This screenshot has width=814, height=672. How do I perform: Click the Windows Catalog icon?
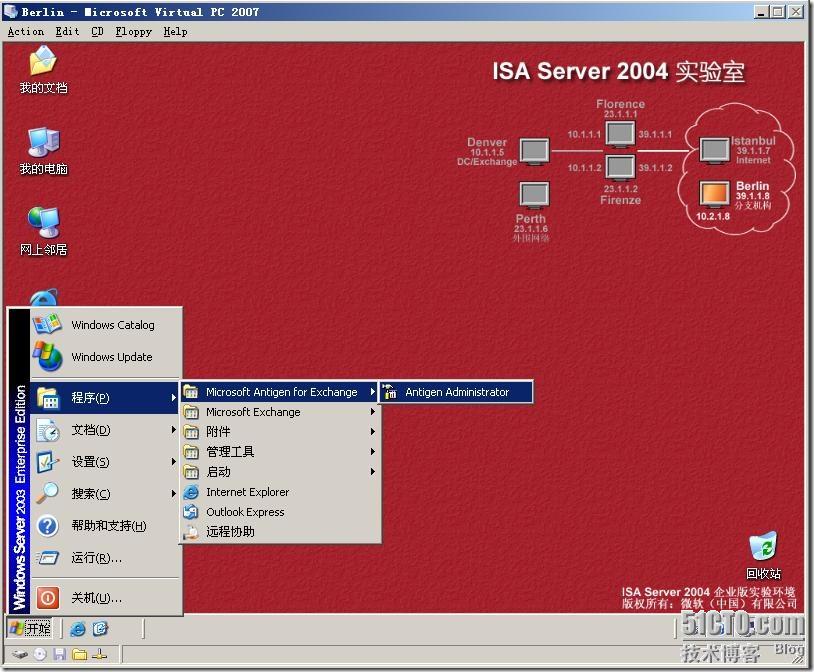(47, 325)
